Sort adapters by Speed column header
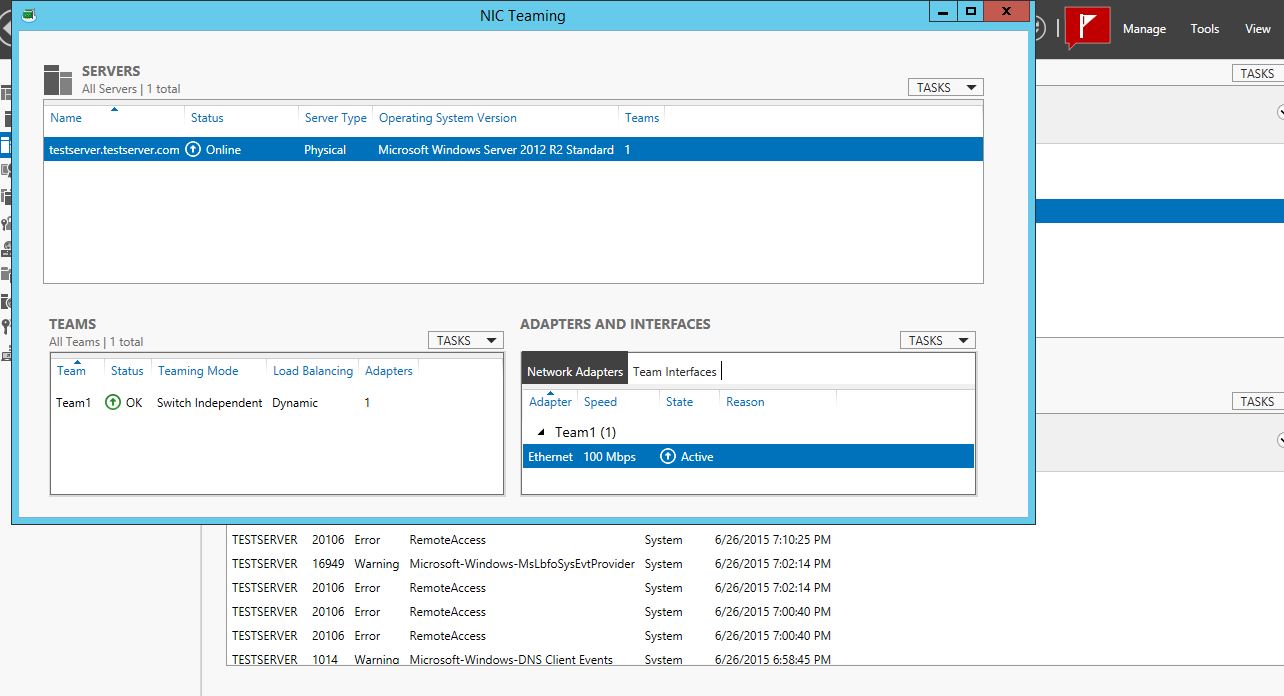The image size is (1284, 696). click(x=600, y=402)
